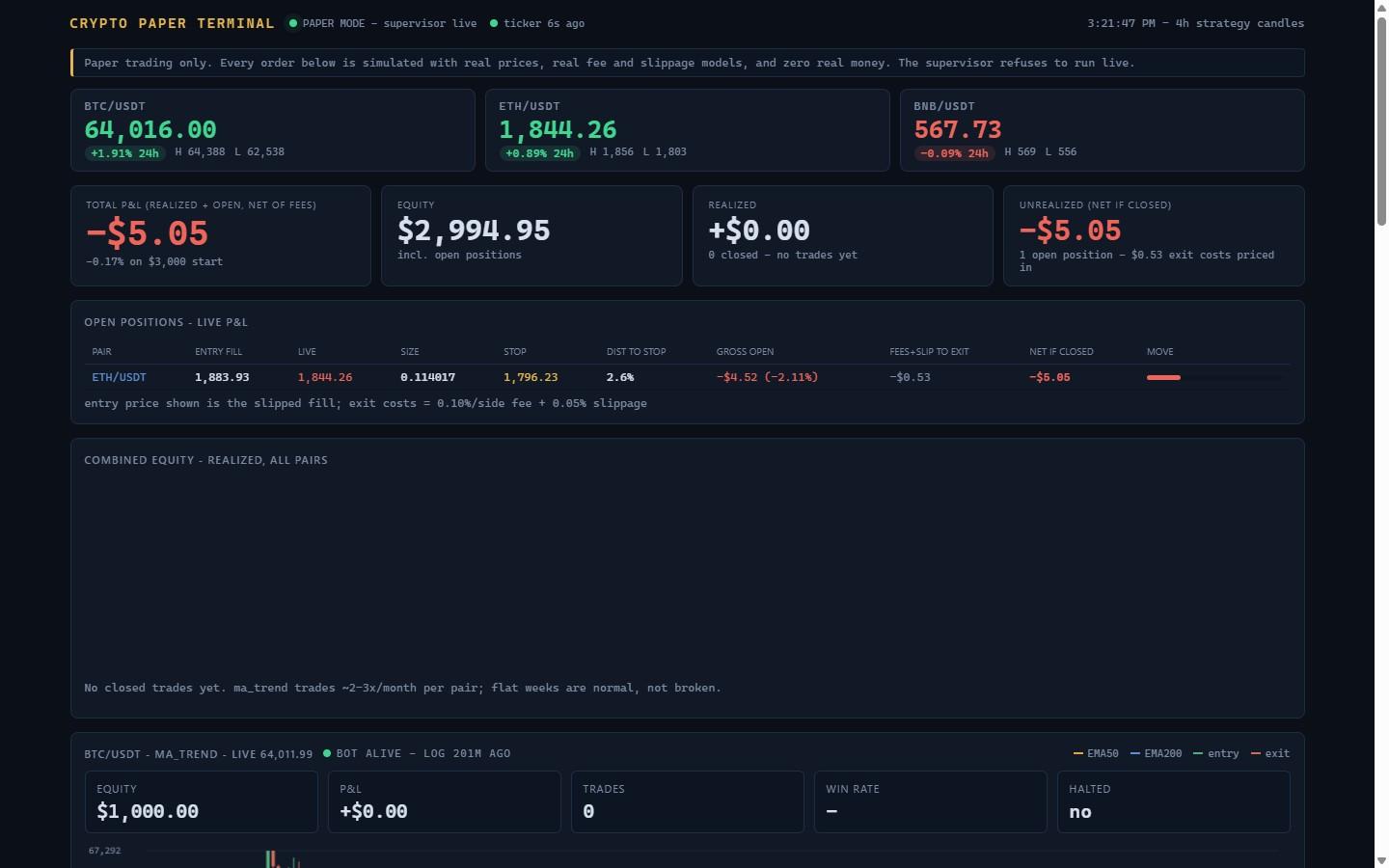Click distance to stop 2.6%
Screen dimensions: 1389x868
point(620,377)
